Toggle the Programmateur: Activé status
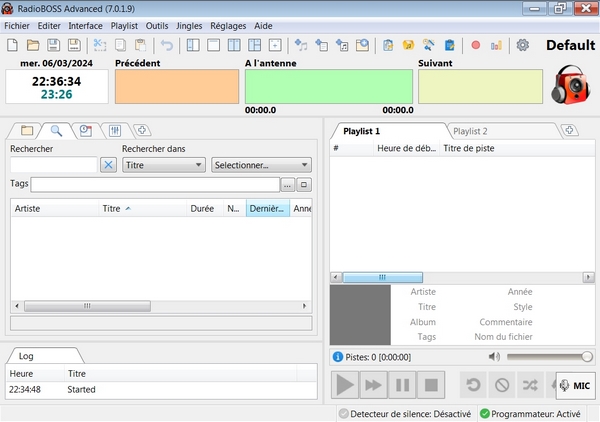Viewport: 600px width, 422px height. 531,414
